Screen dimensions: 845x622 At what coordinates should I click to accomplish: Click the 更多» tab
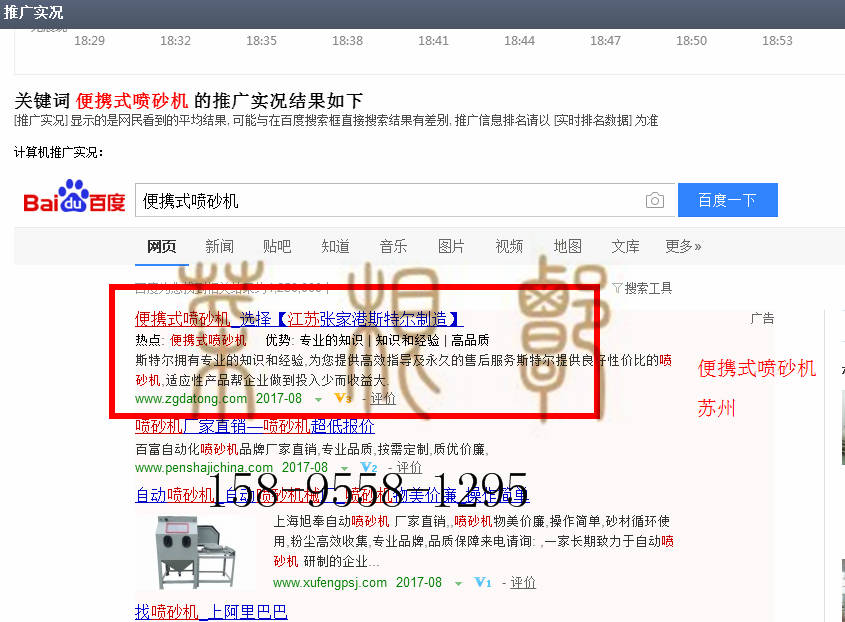683,246
